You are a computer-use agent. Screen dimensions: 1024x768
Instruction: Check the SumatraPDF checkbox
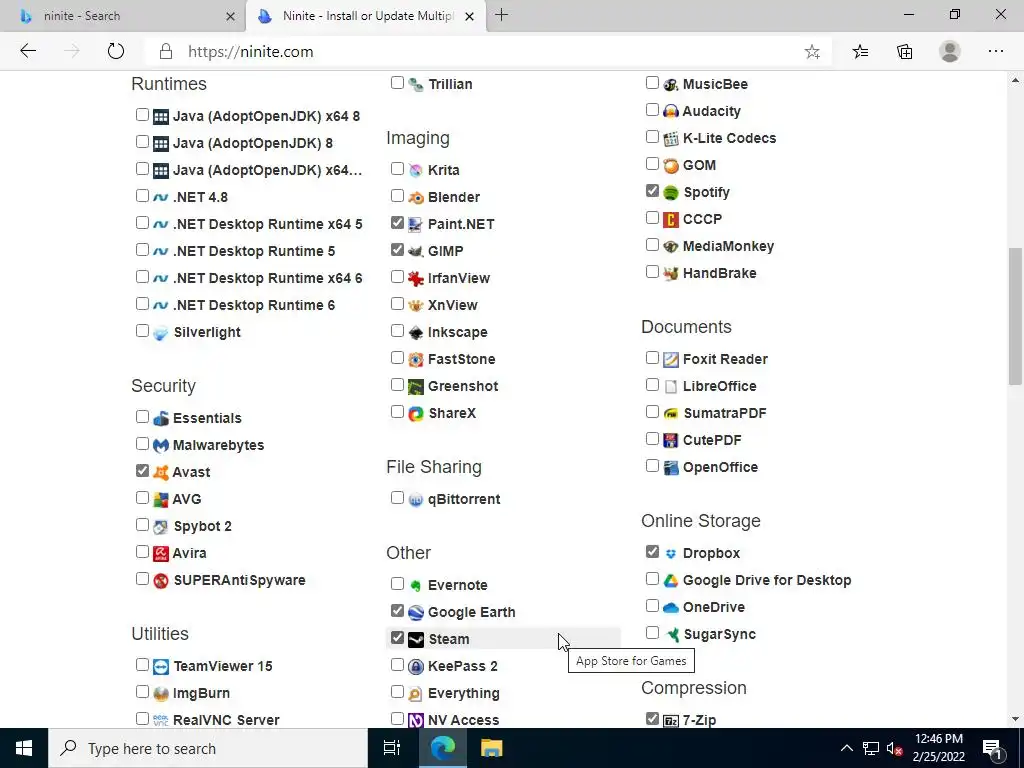tap(652, 411)
